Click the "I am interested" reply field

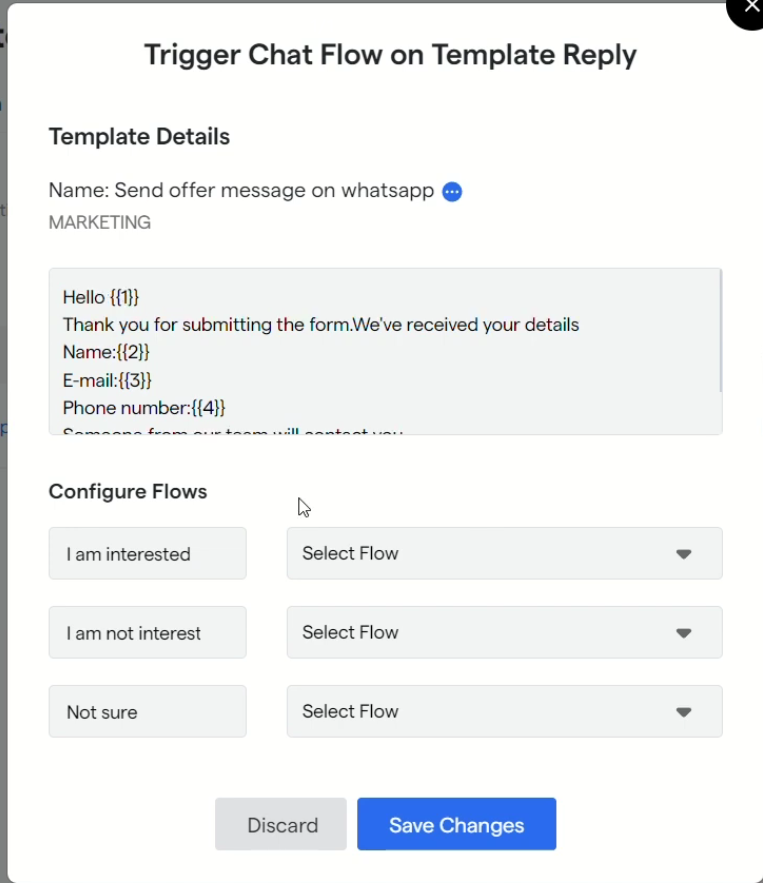147,554
